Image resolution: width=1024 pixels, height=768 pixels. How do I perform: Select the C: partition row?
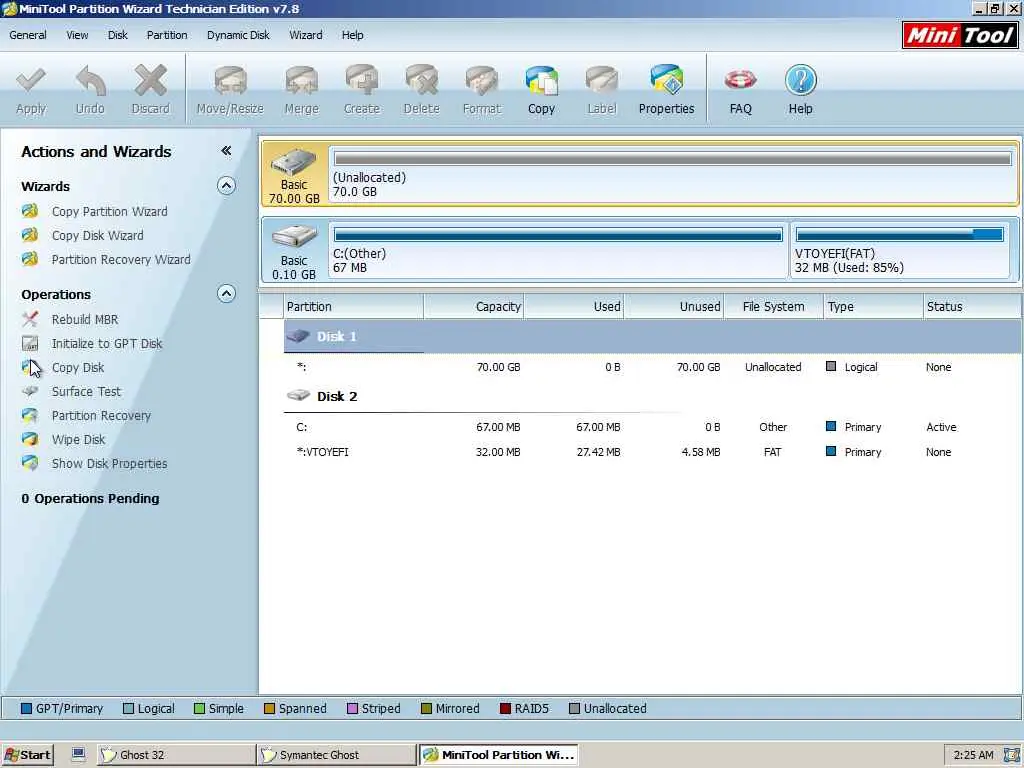click(x=652, y=427)
